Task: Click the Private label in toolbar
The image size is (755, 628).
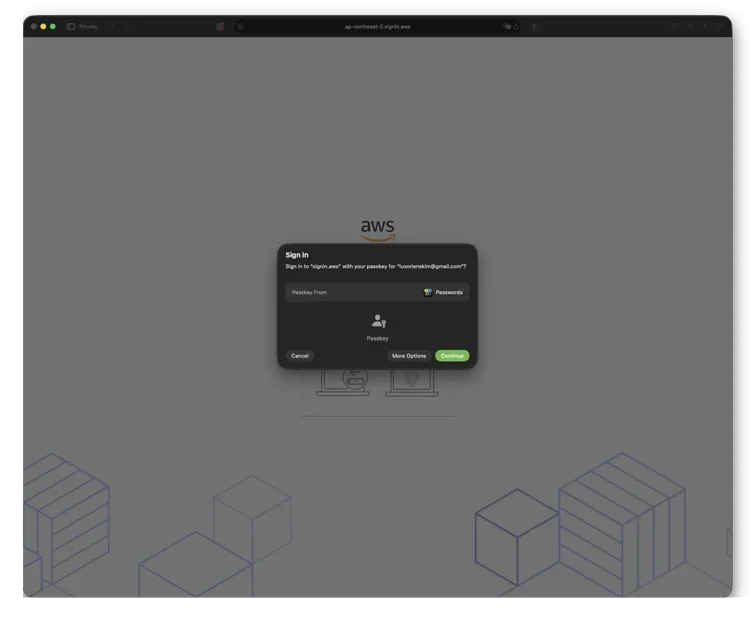Action: tap(88, 26)
